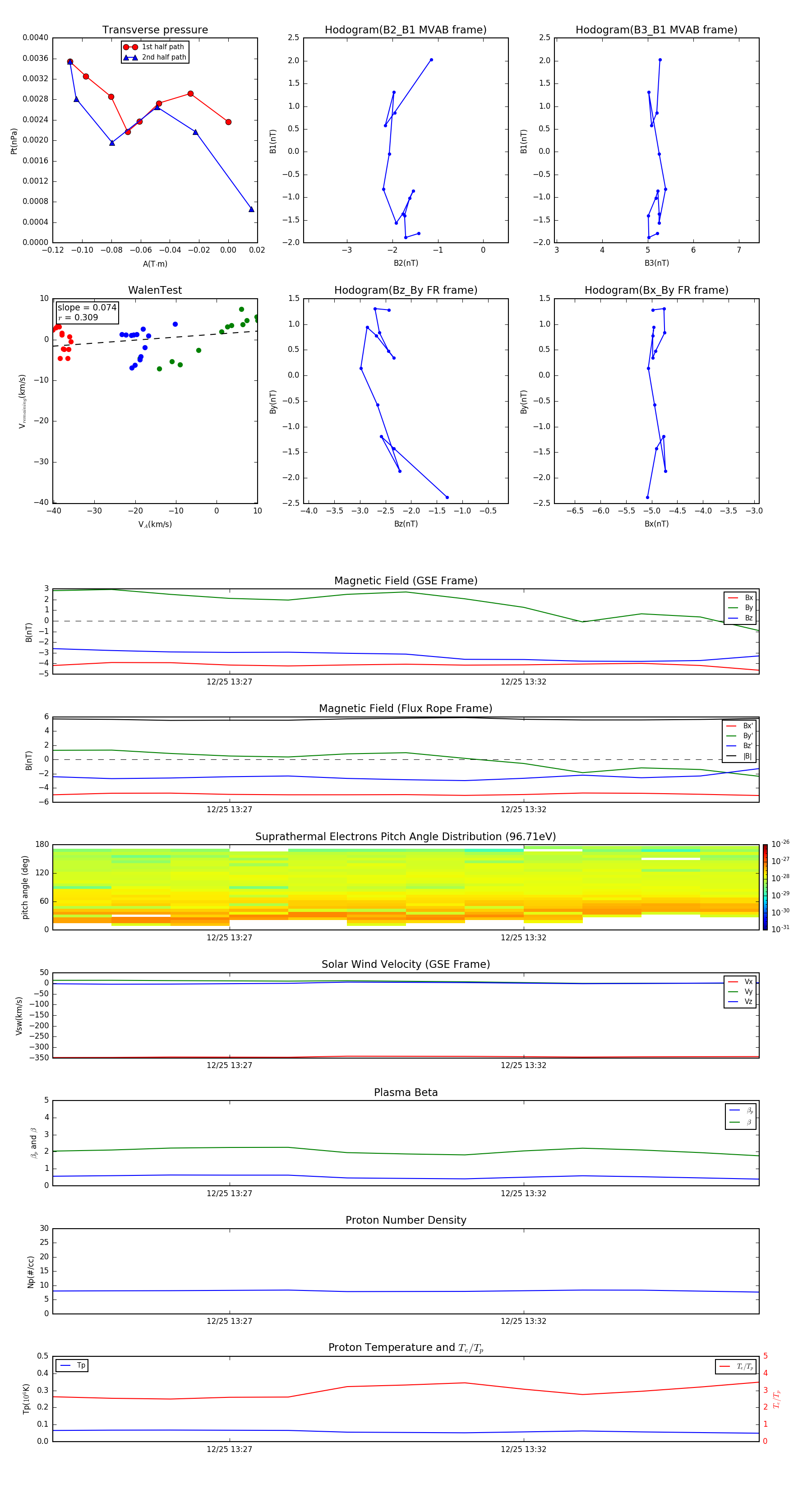Image resolution: width=812 pixels, height=1489 pixels.
Task: Click the "Magnetic Field (Flux Rope Frame)" title
Action: (x=406, y=709)
